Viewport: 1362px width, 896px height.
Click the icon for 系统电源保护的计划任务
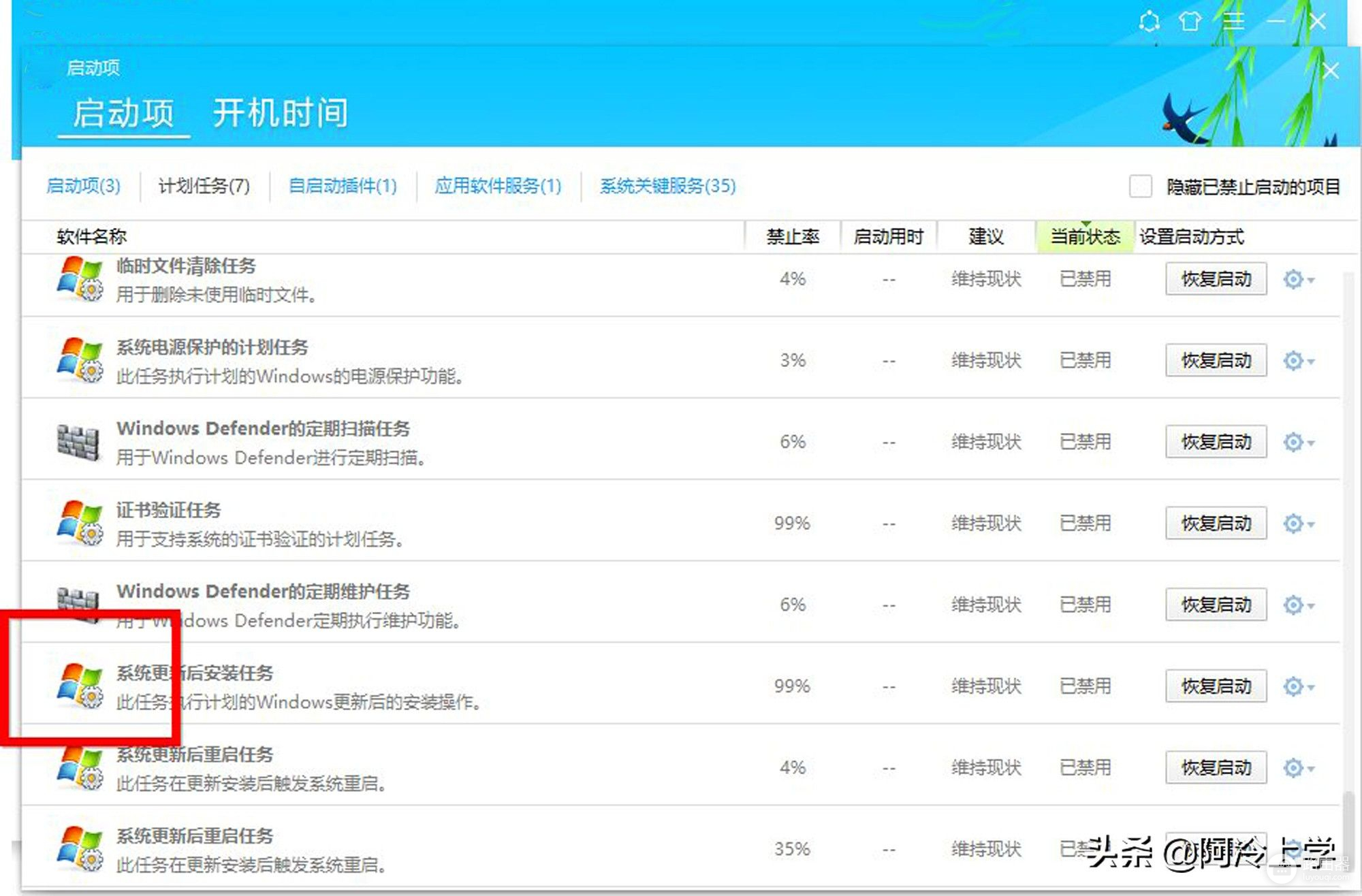click(x=80, y=360)
